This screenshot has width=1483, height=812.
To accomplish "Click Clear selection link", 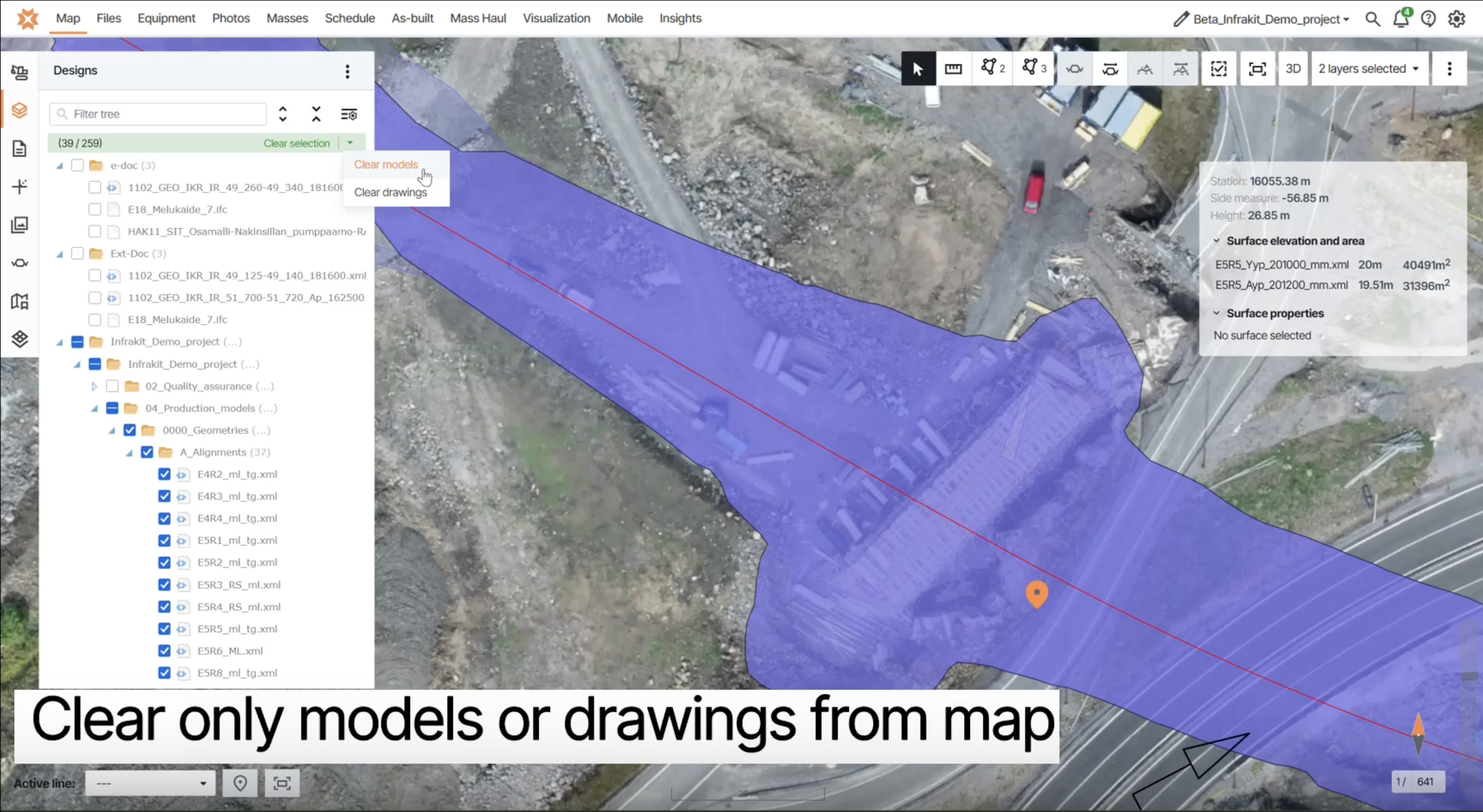I will [297, 143].
